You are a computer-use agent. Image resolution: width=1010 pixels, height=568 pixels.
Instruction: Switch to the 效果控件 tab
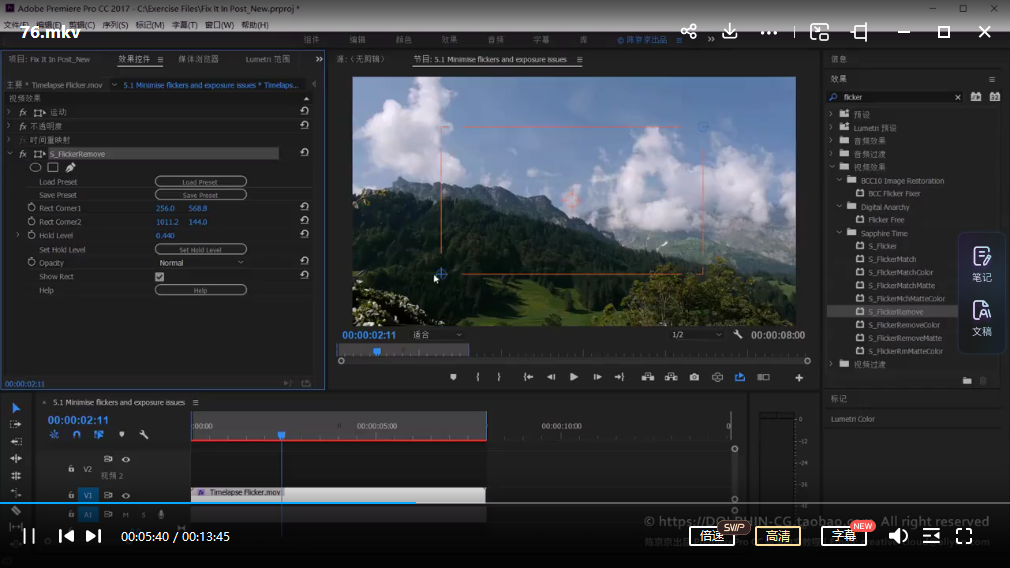(134, 59)
